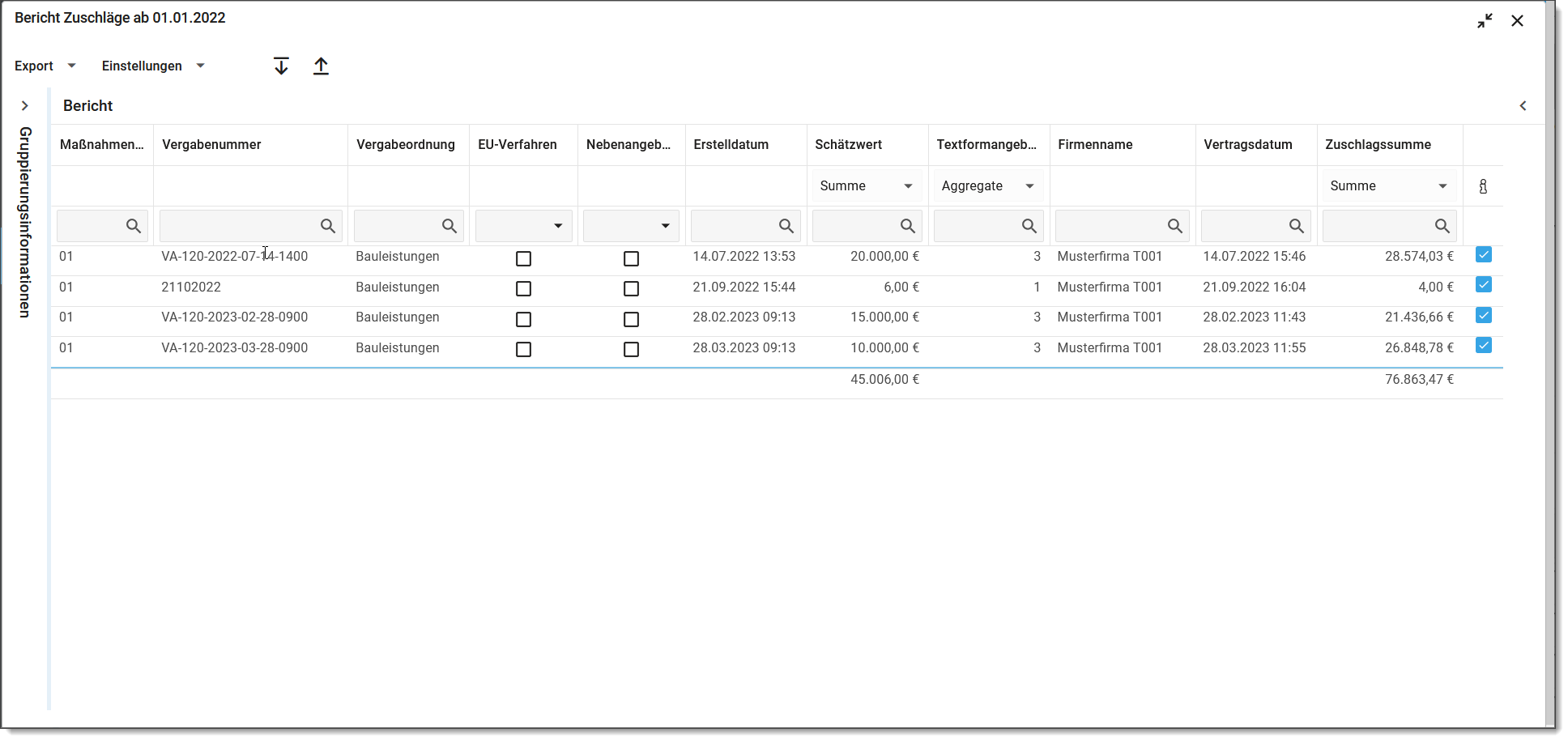Viewport: 1568px width, 741px height.
Task: Toggle EU-Verfahren checkbox for VA-120-2022-07-14-1400
Action: click(x=523, y=258)
